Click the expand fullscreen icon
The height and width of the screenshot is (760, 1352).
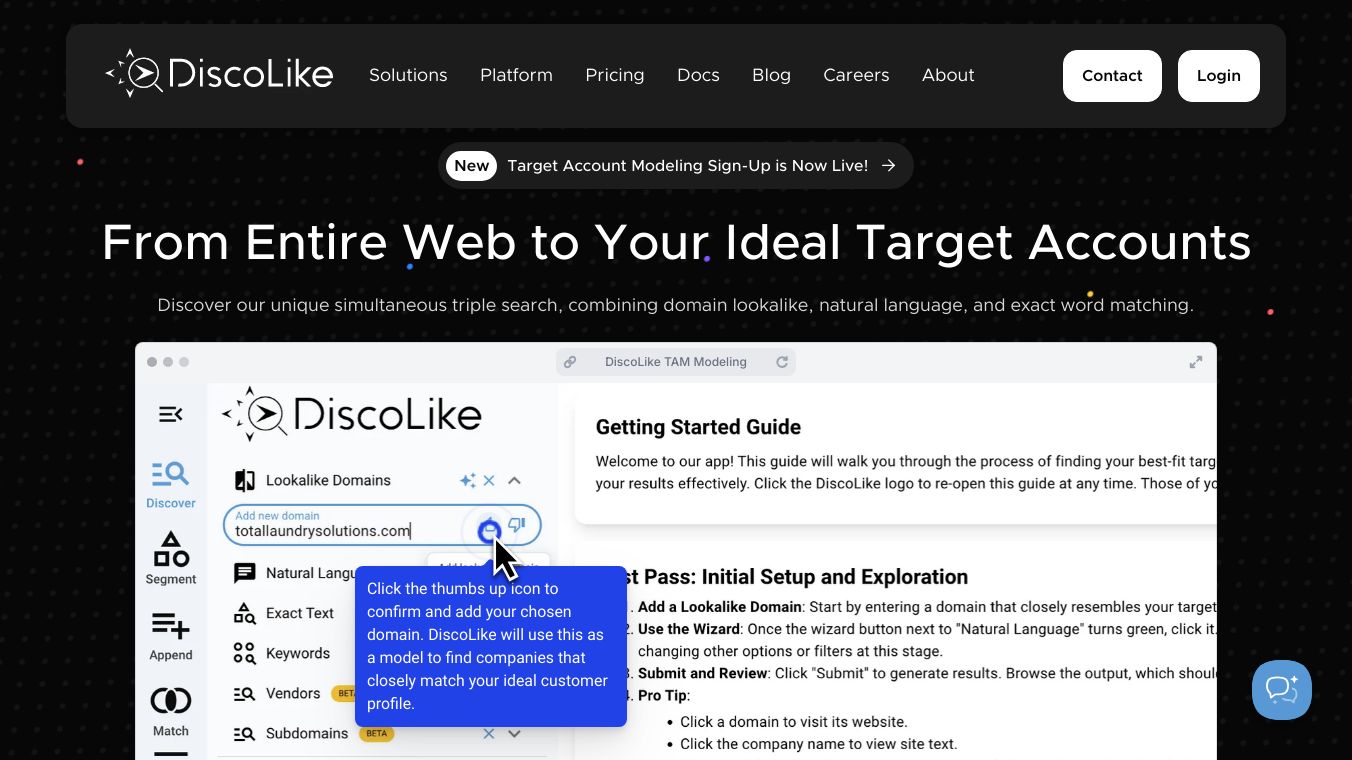pyautogui.click(x=1195, y=362)
